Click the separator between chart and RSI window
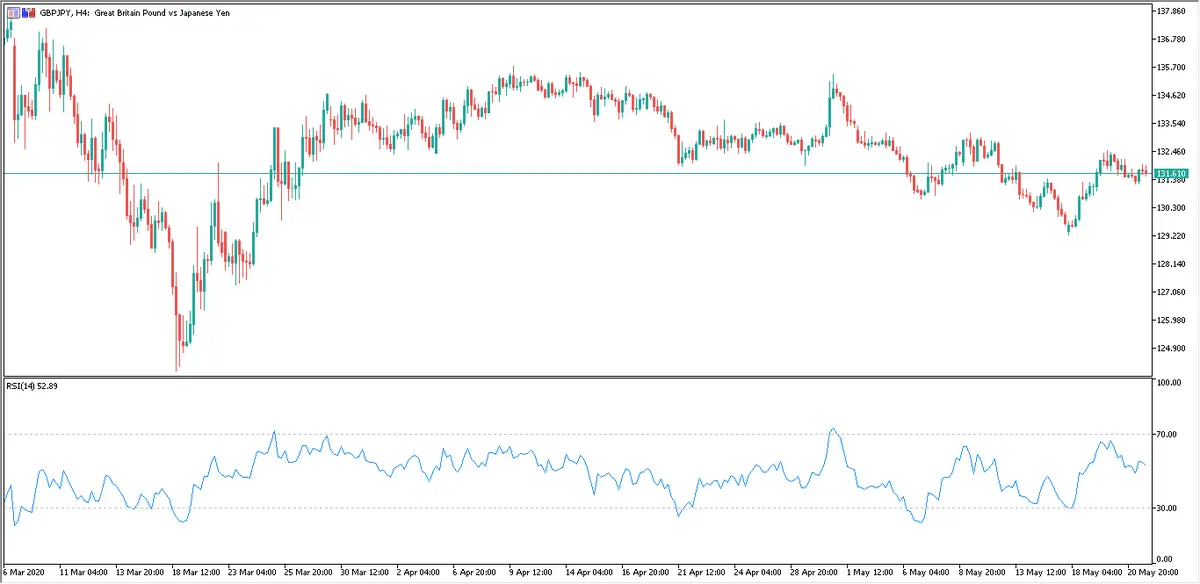This screenshot has height=584, width=1200. pyautogui.click(x=600, y=377)
